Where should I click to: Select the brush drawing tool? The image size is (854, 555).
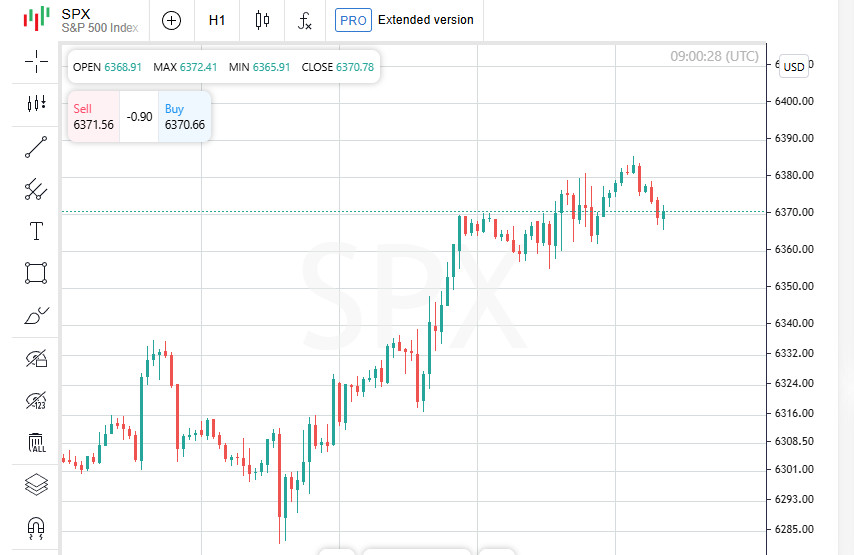point(36,316)
